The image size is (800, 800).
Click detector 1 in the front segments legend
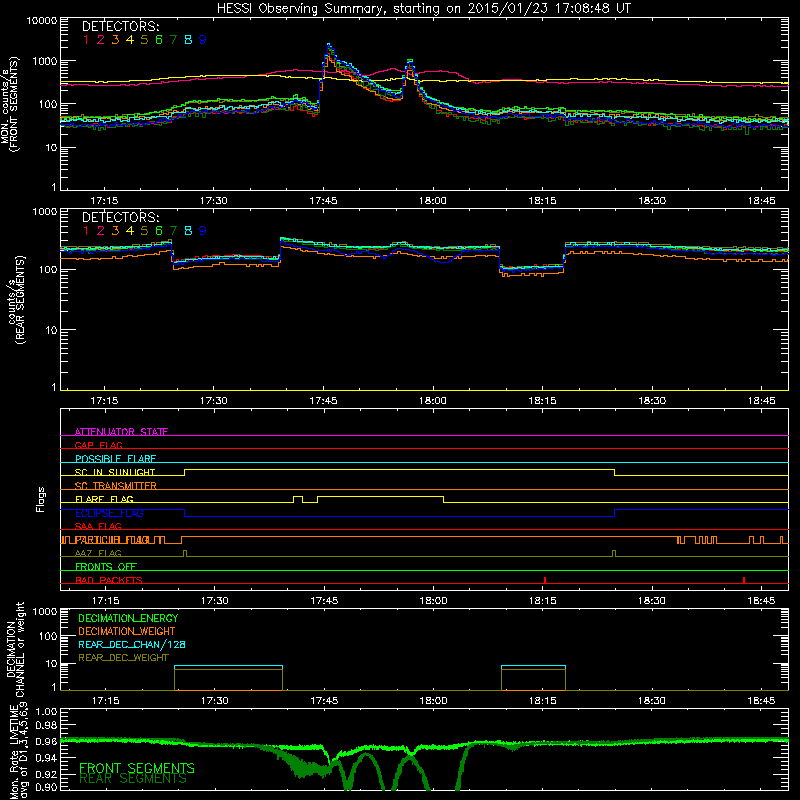click(x=86, y=40)
